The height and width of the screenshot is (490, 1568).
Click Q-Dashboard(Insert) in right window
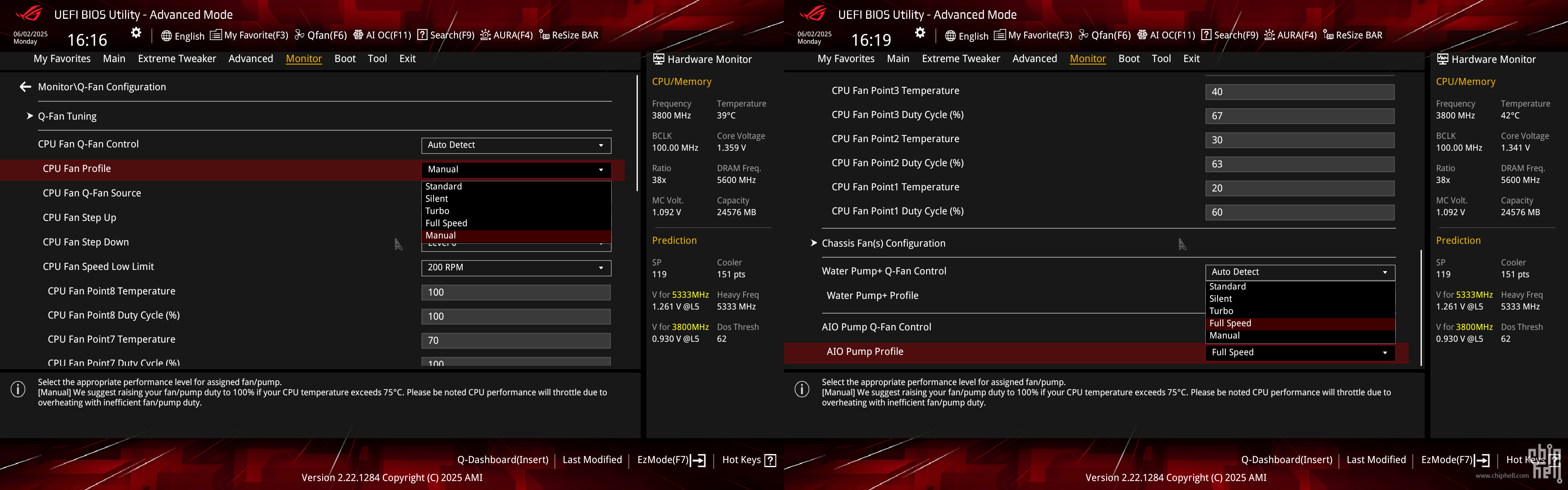click(1287, 460)
